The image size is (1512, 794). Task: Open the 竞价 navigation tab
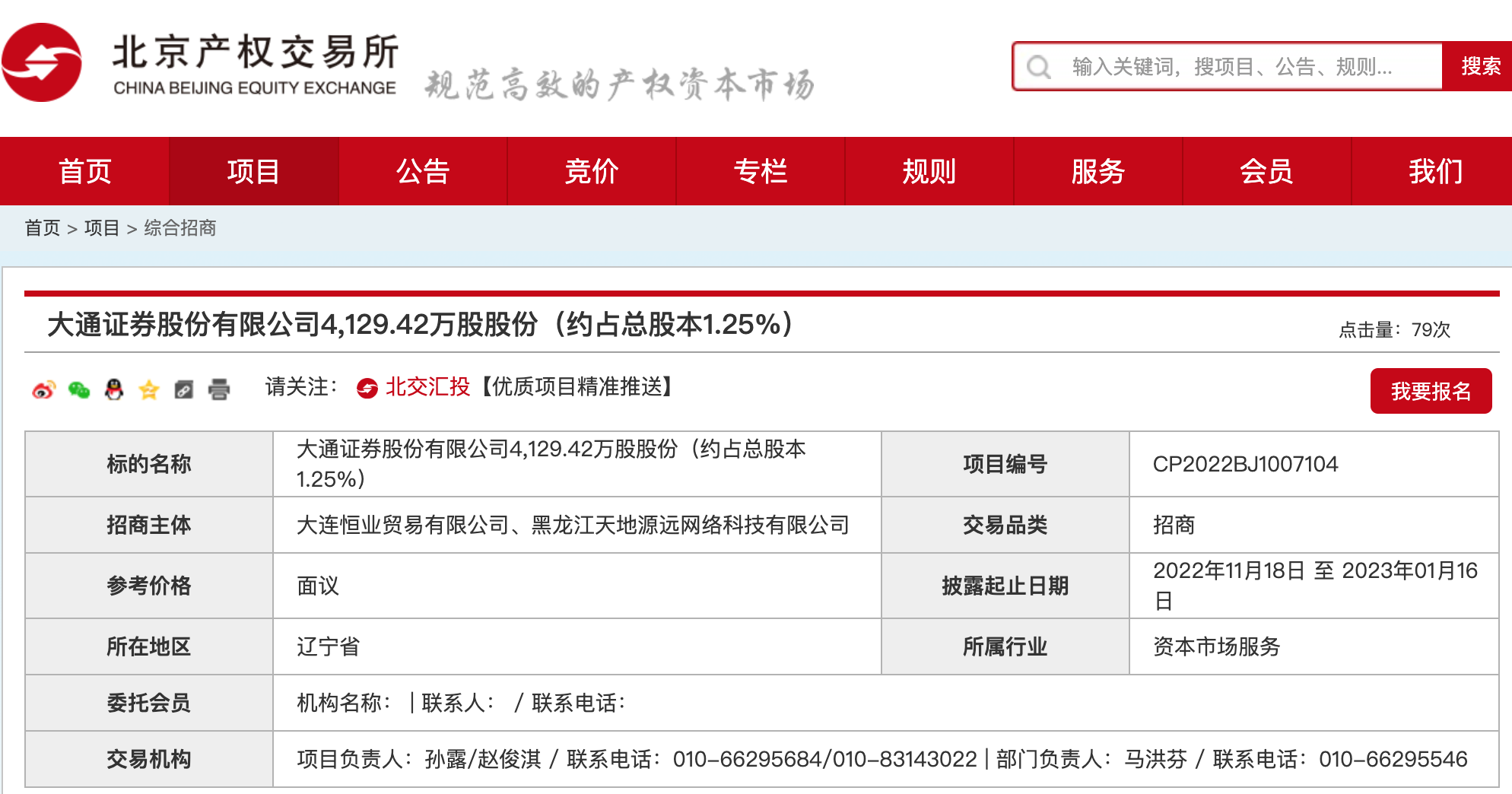point(591,171)
